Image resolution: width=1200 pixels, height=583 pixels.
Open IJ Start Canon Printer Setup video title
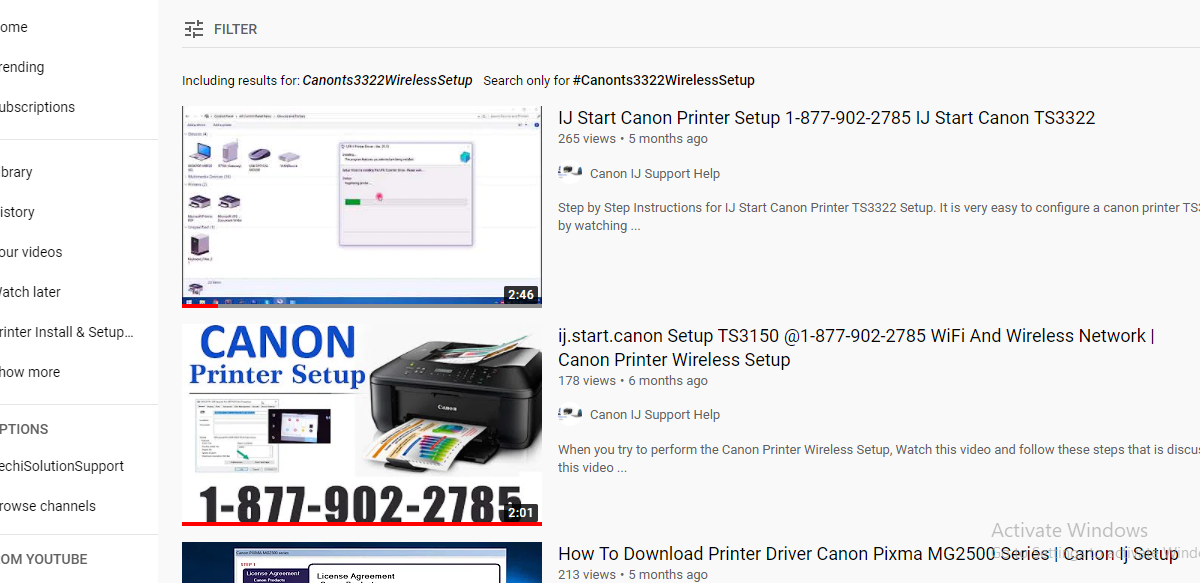point(827,118)
